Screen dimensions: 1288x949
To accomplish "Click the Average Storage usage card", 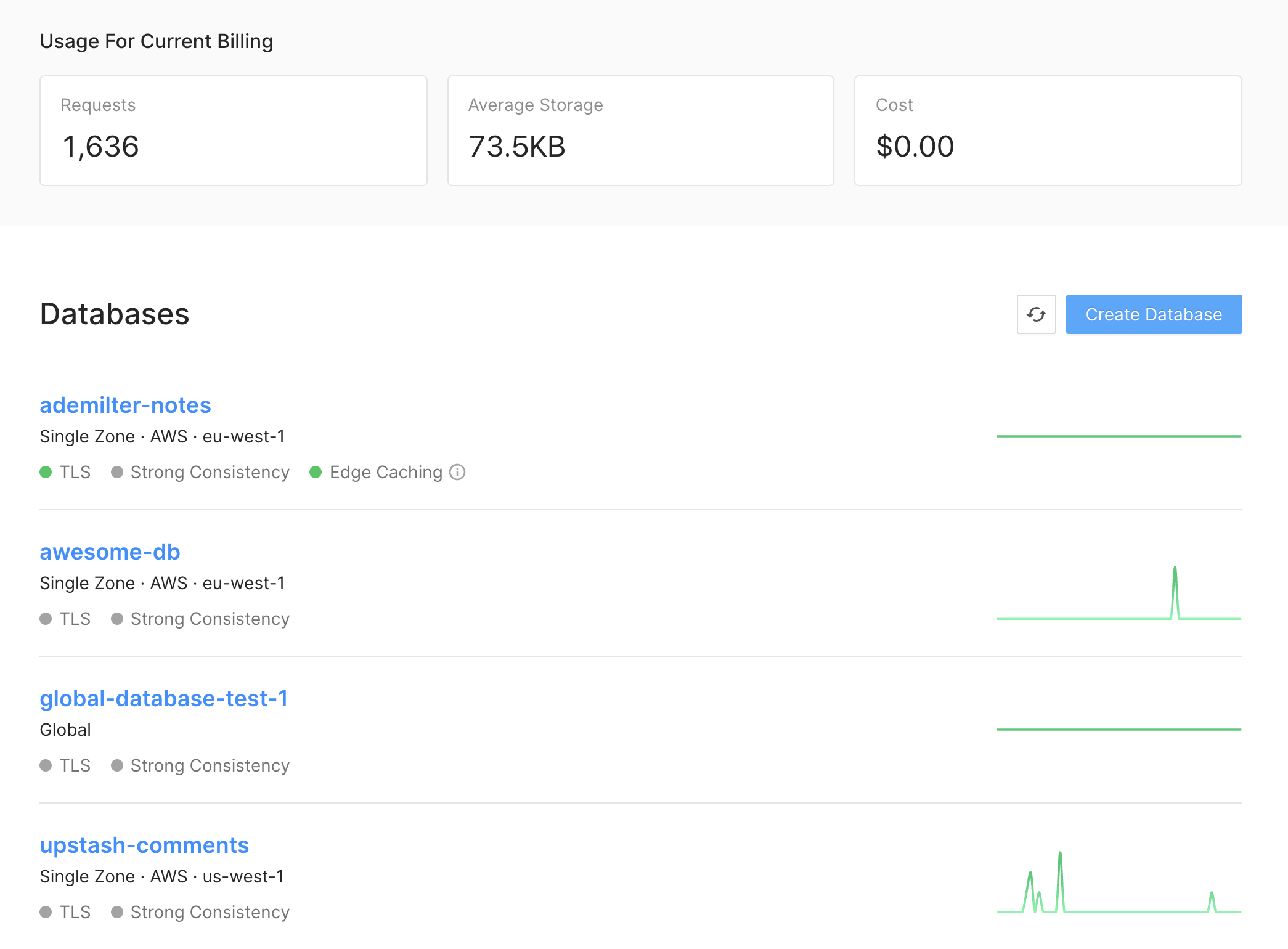I will 640,131.
